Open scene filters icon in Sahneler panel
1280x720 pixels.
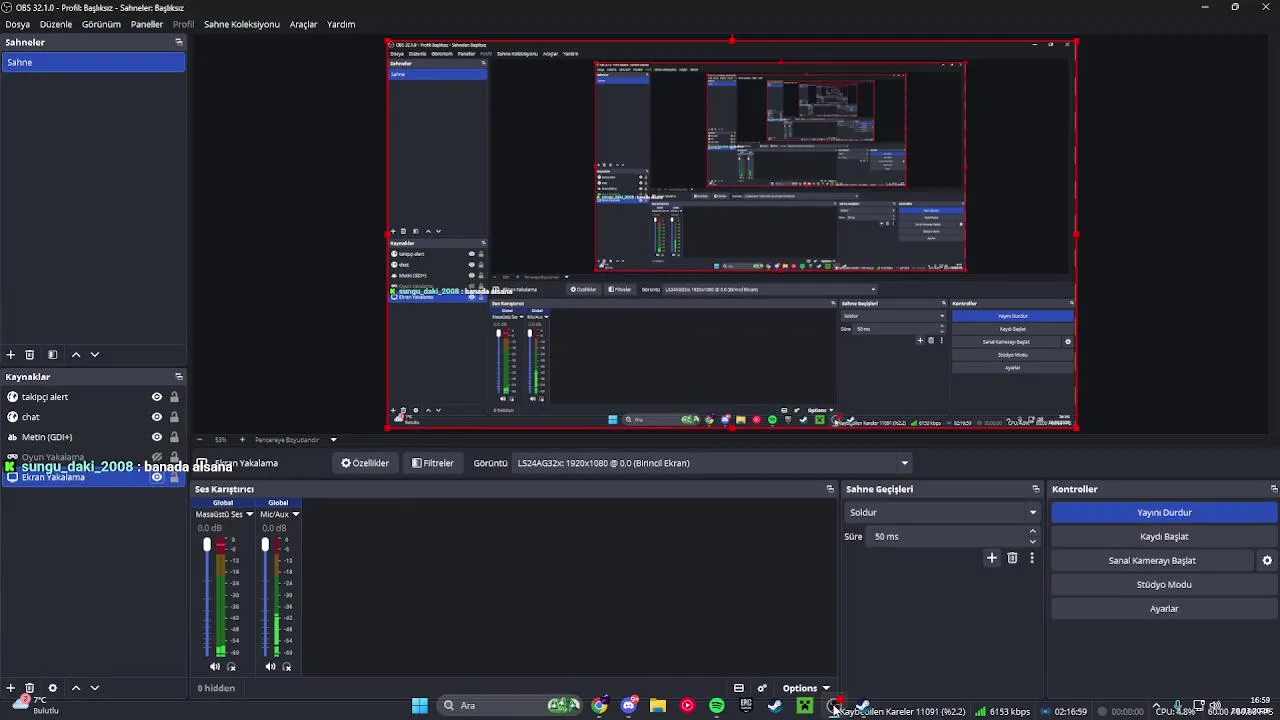pyautogui.click(x=52, y=354)
